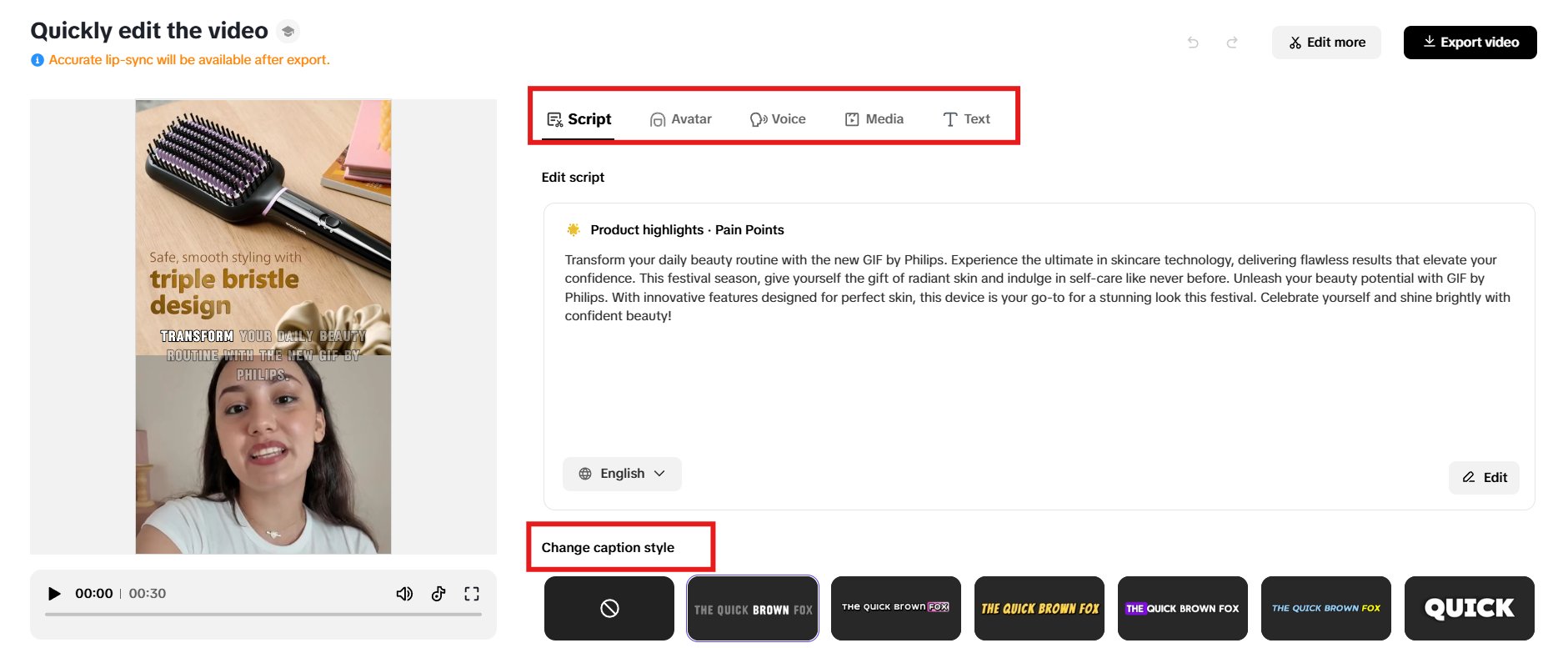
Task: Click the TikTok preview icon
Action: (x=438, y=594)
